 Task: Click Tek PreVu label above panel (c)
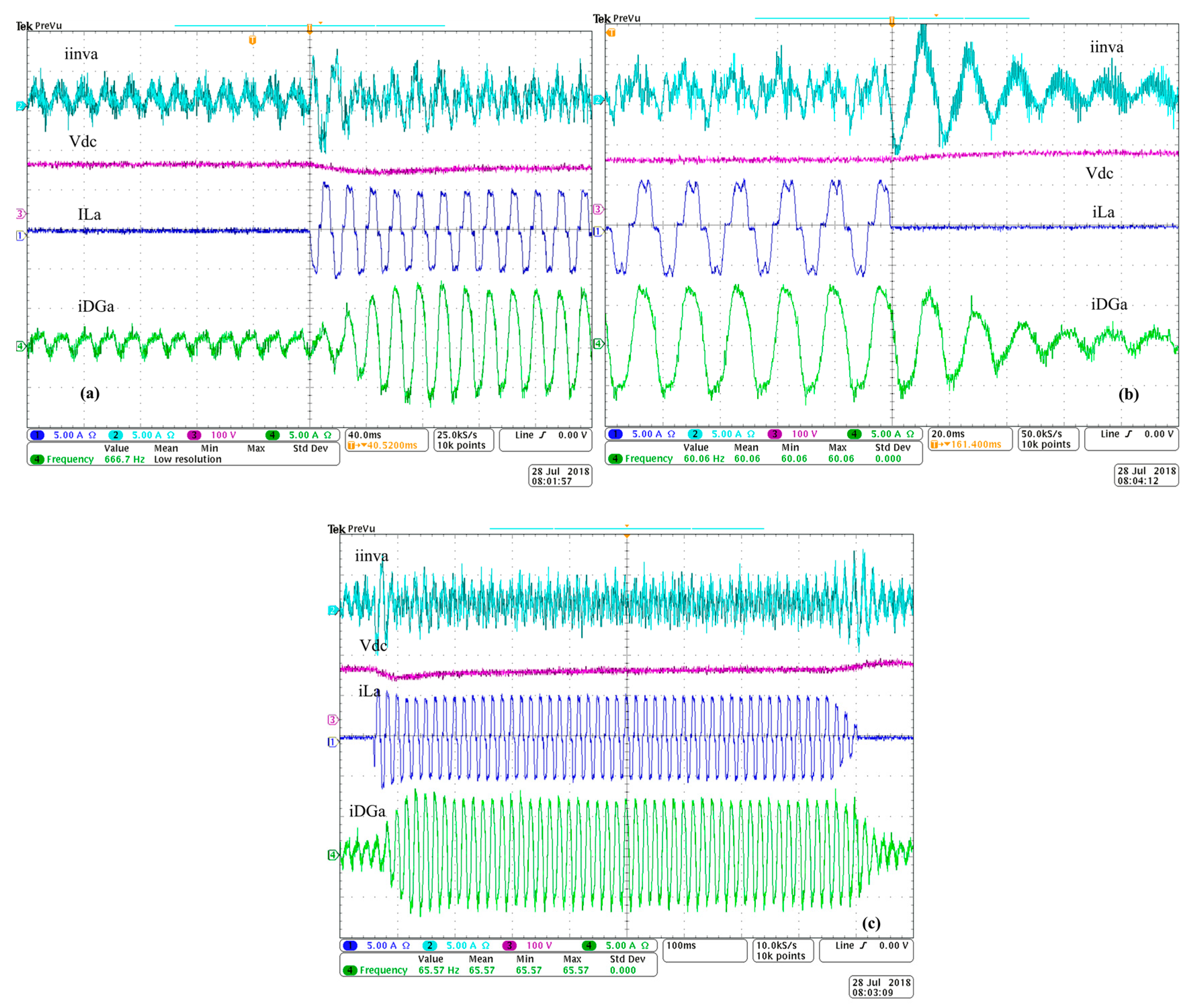pyautogui.click(x=351, y=529)
